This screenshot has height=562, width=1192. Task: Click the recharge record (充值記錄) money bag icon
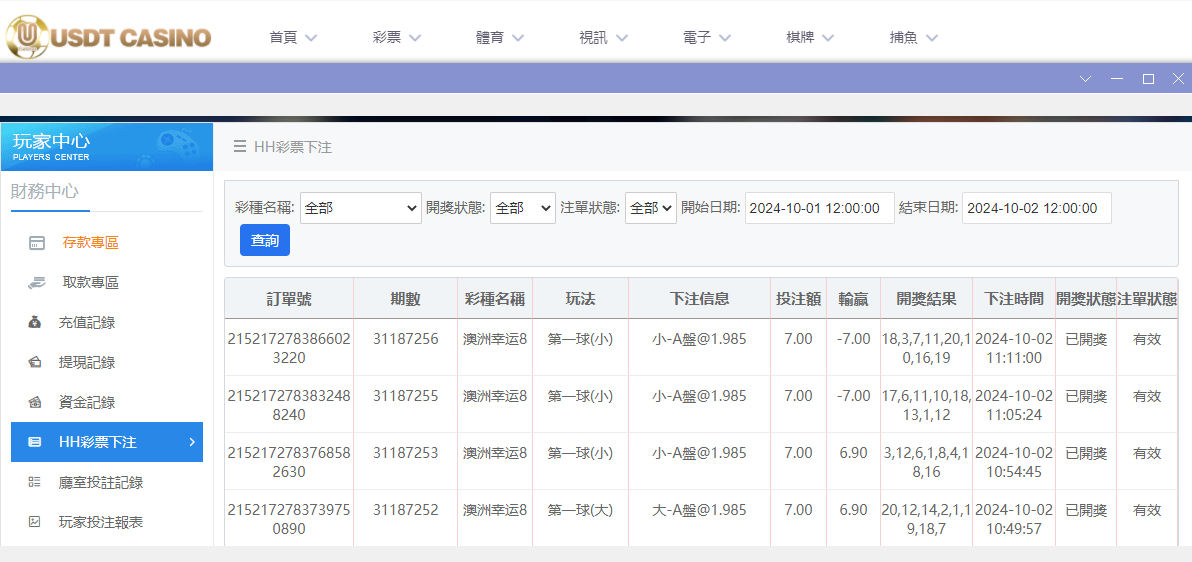point(35,323)
